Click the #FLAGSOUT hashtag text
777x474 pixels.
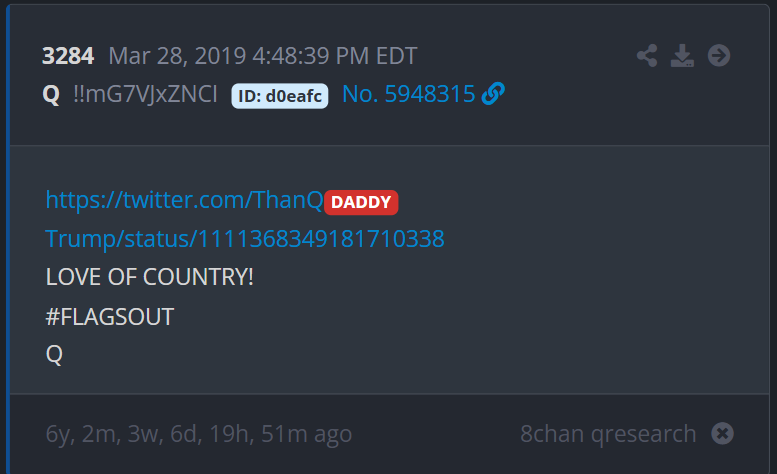coord(110,316)
